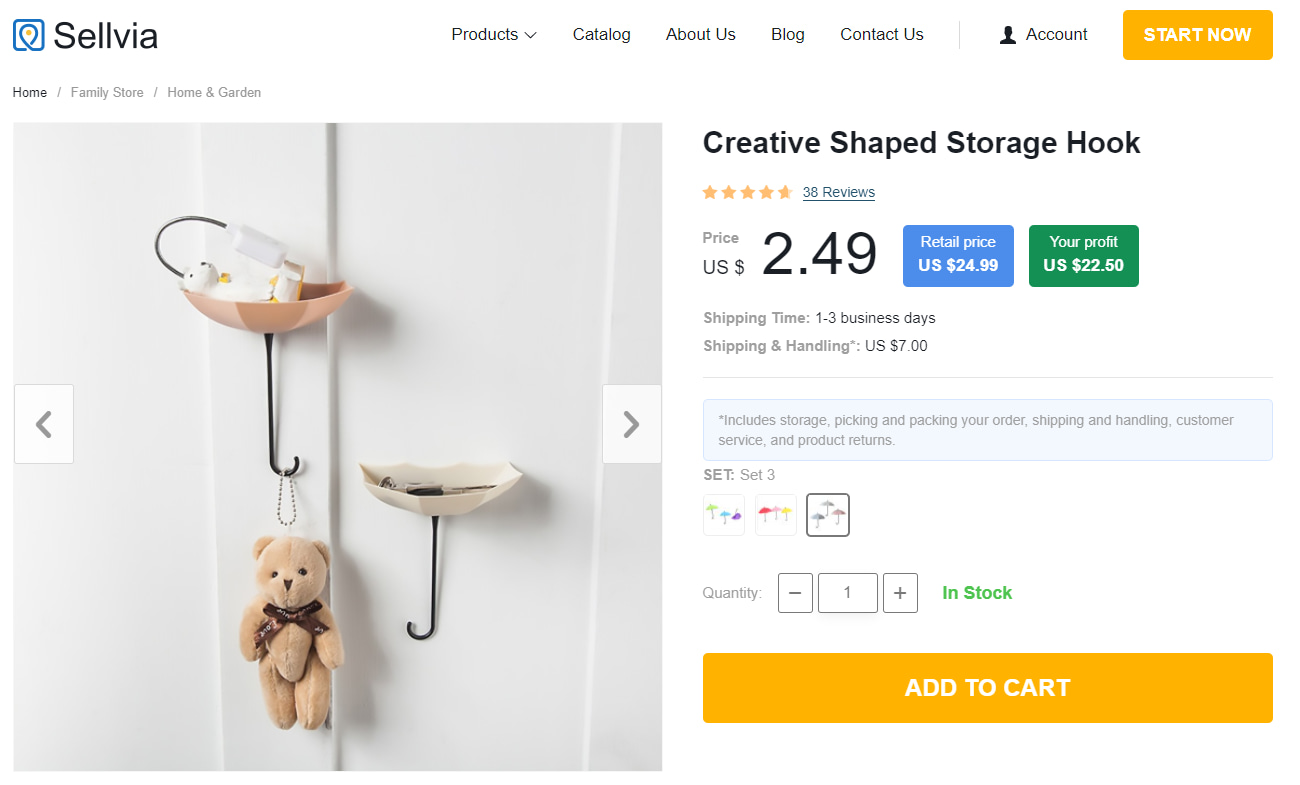The image size is (1300, 785).
Task: Go to the About Us page
Action: (700, 35)
